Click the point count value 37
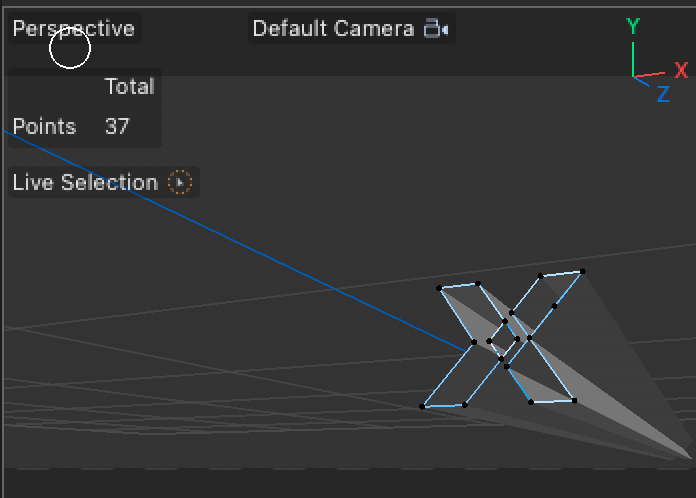The width and height of the screenshot is (696, 498). point(117,127)
